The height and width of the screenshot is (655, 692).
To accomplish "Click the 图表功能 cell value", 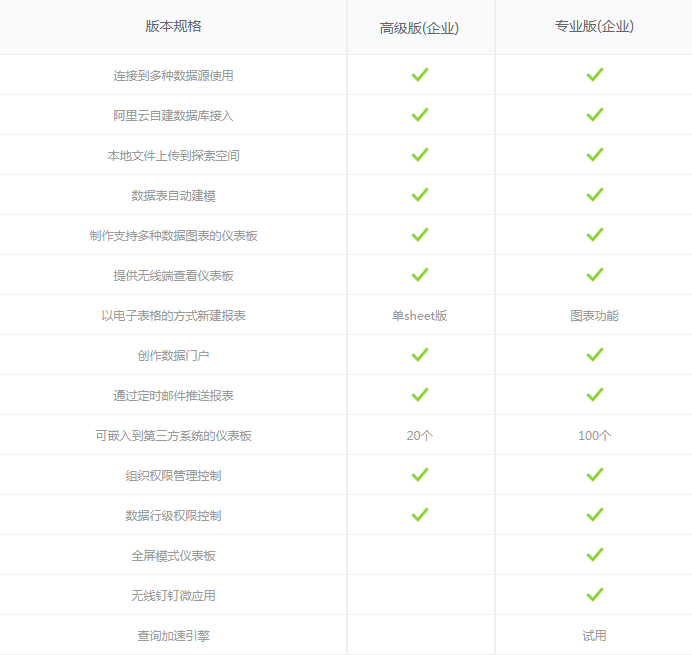I will [594, 316].
